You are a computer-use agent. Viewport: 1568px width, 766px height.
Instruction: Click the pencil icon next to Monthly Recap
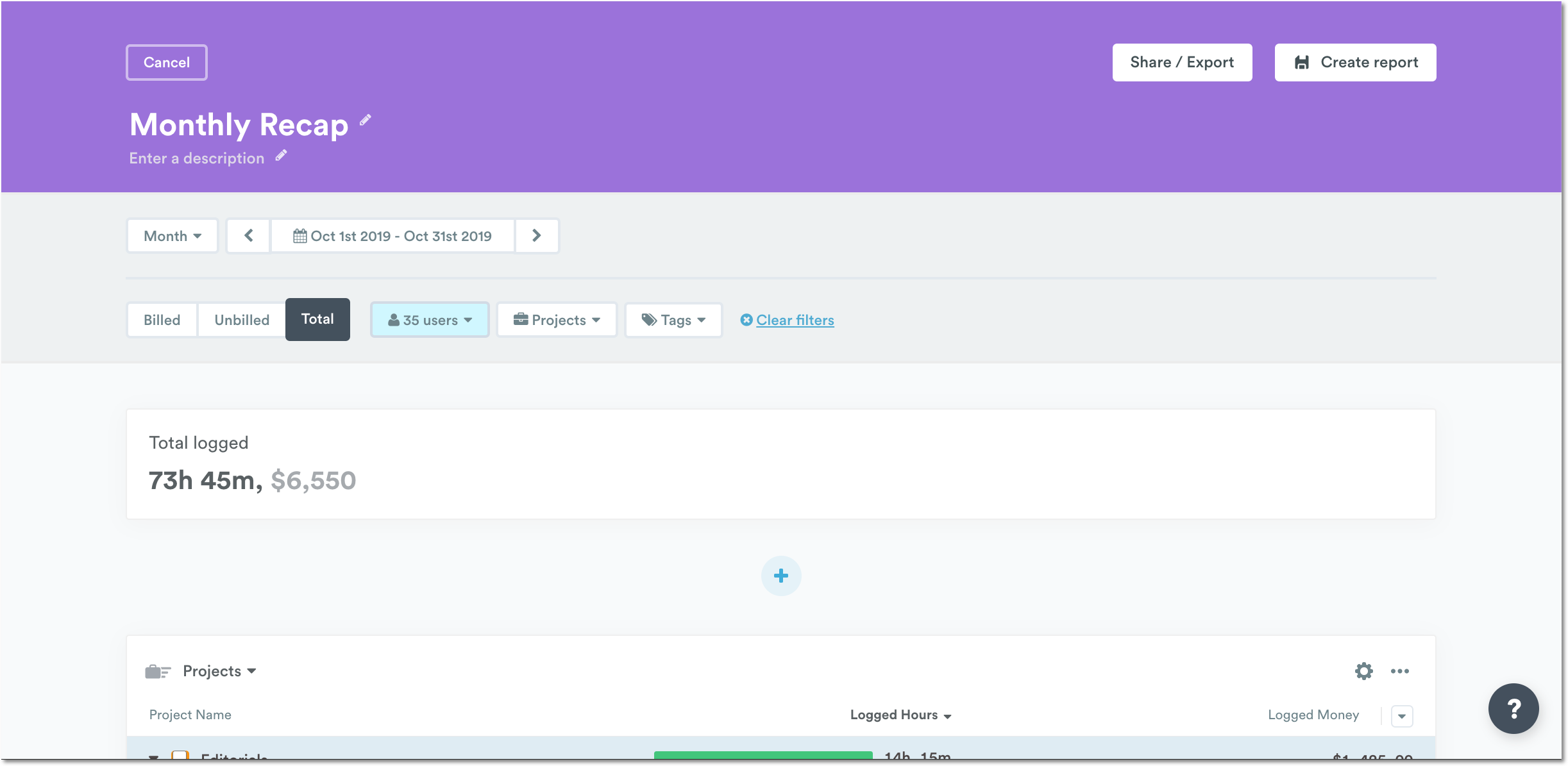pos(365,121)
